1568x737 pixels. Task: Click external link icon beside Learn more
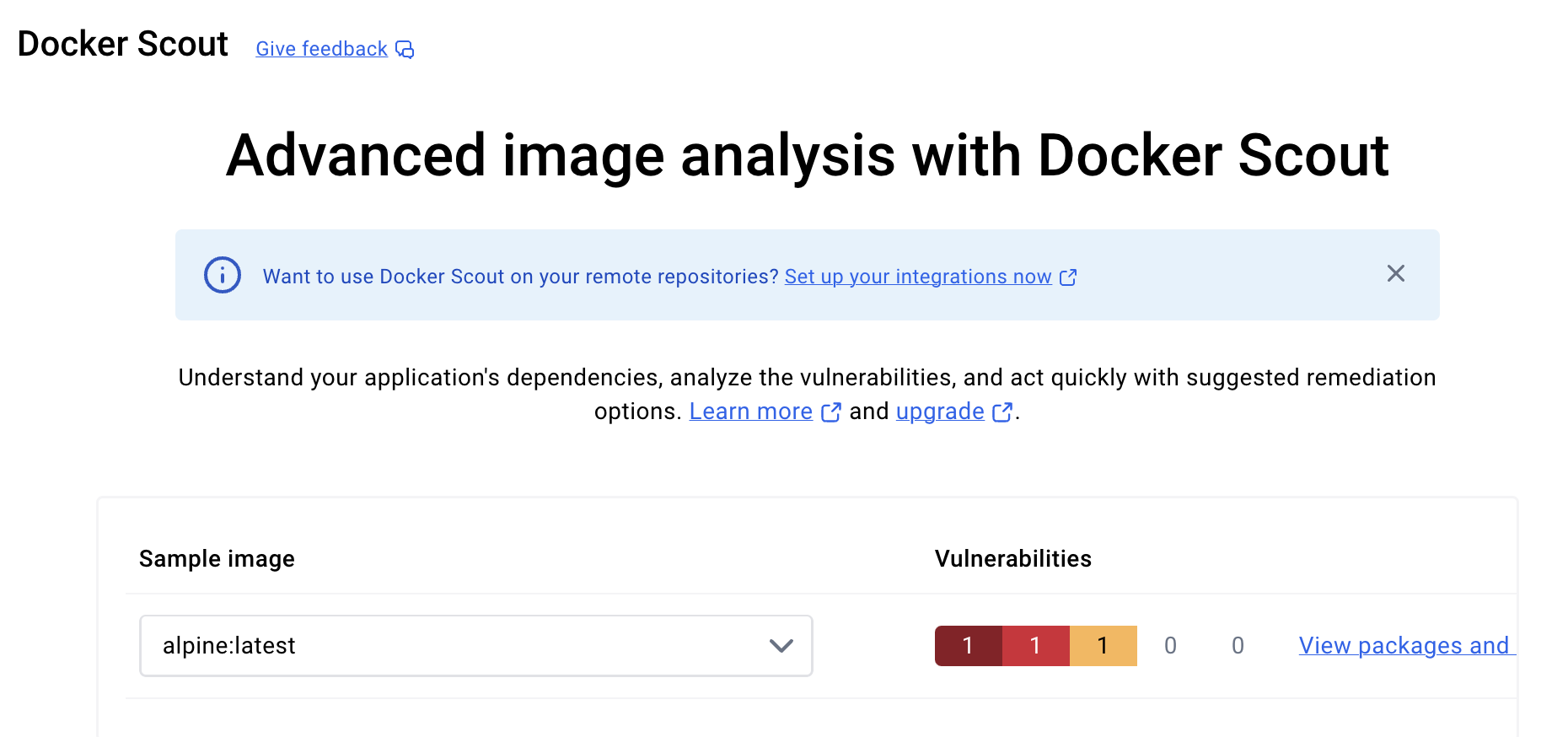[x=831, y=412]
